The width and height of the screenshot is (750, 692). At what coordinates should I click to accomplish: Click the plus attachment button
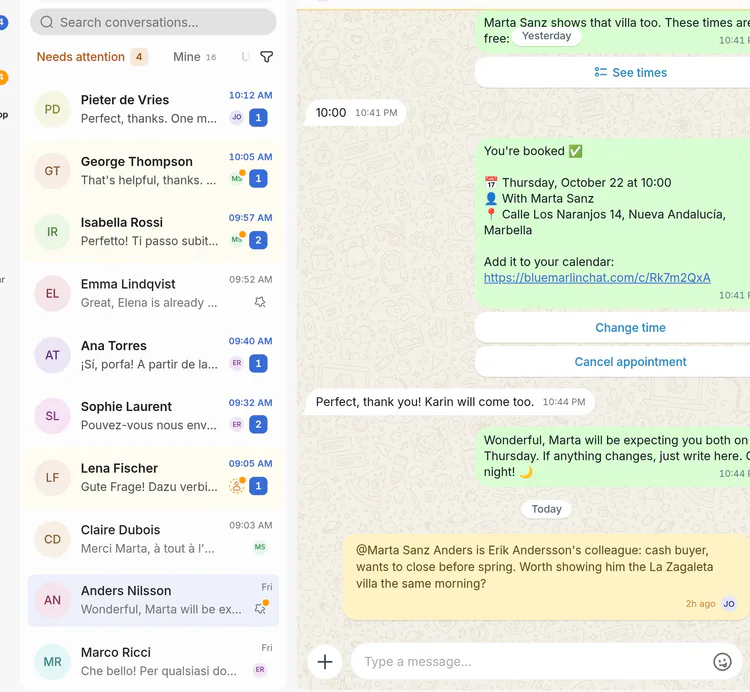click(325, 662)
